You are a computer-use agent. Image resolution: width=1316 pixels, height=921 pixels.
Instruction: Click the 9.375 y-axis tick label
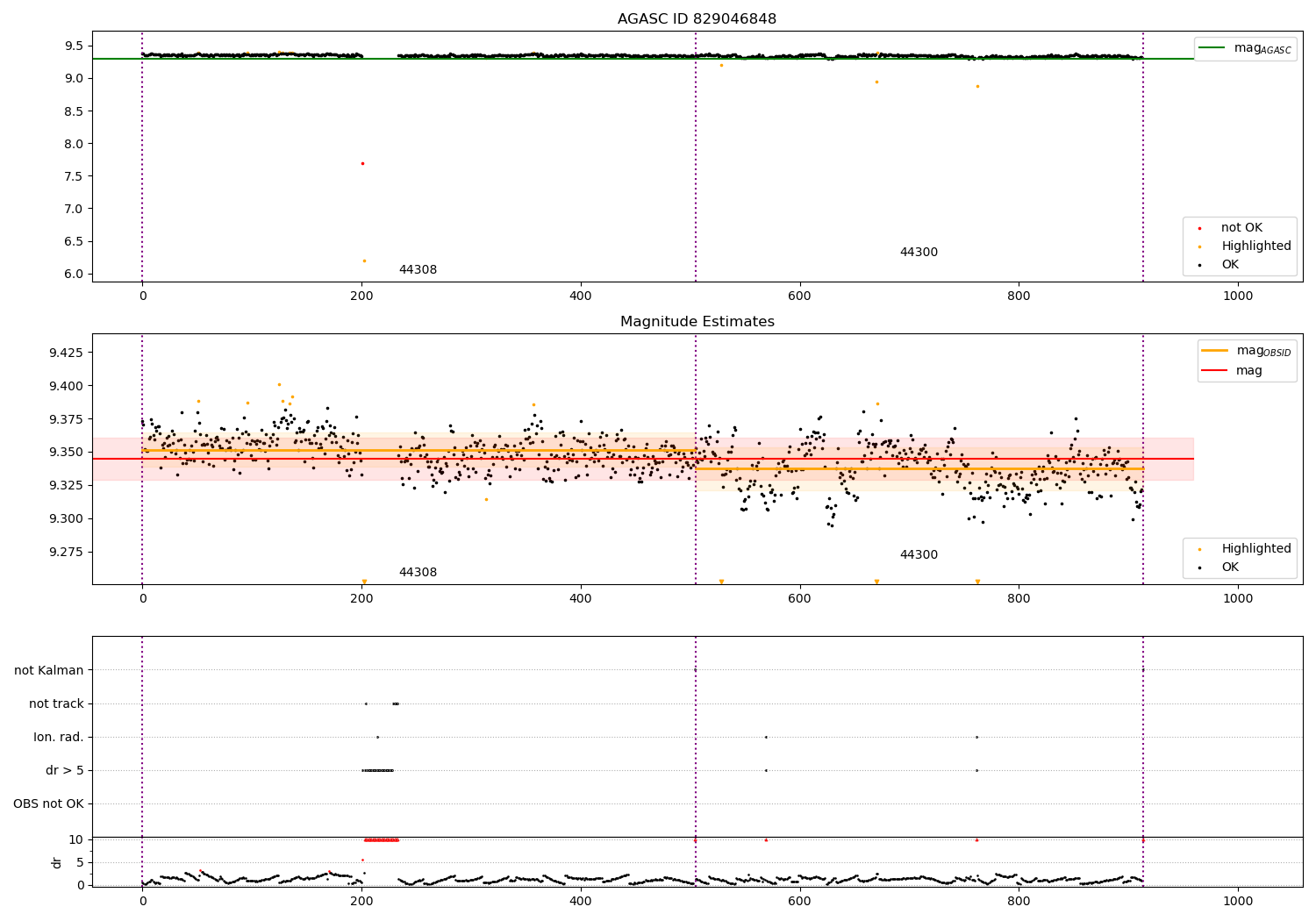pos(67,419)
